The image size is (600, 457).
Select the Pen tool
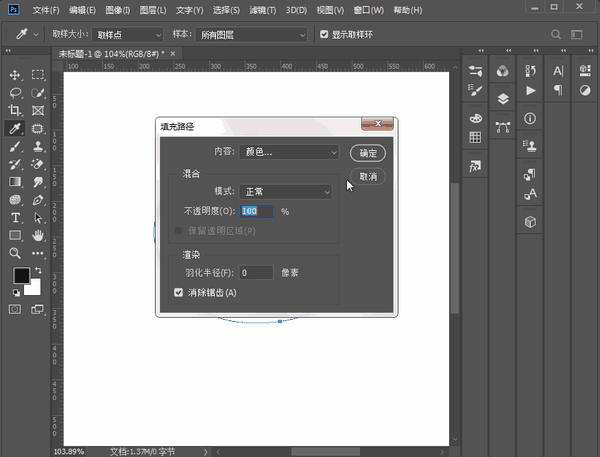(38, 200)
